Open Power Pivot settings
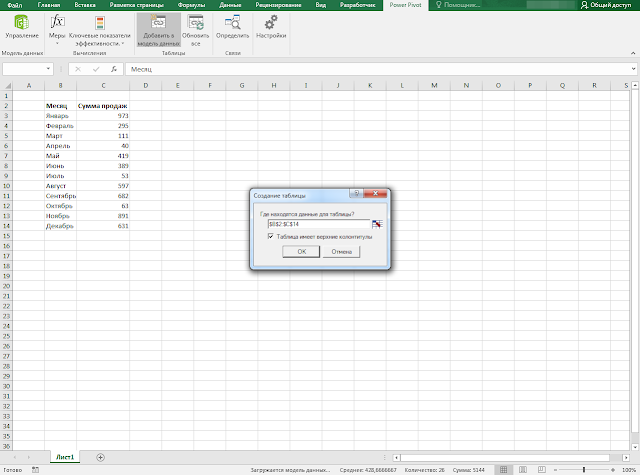640x475 pixels. (271, 27)
